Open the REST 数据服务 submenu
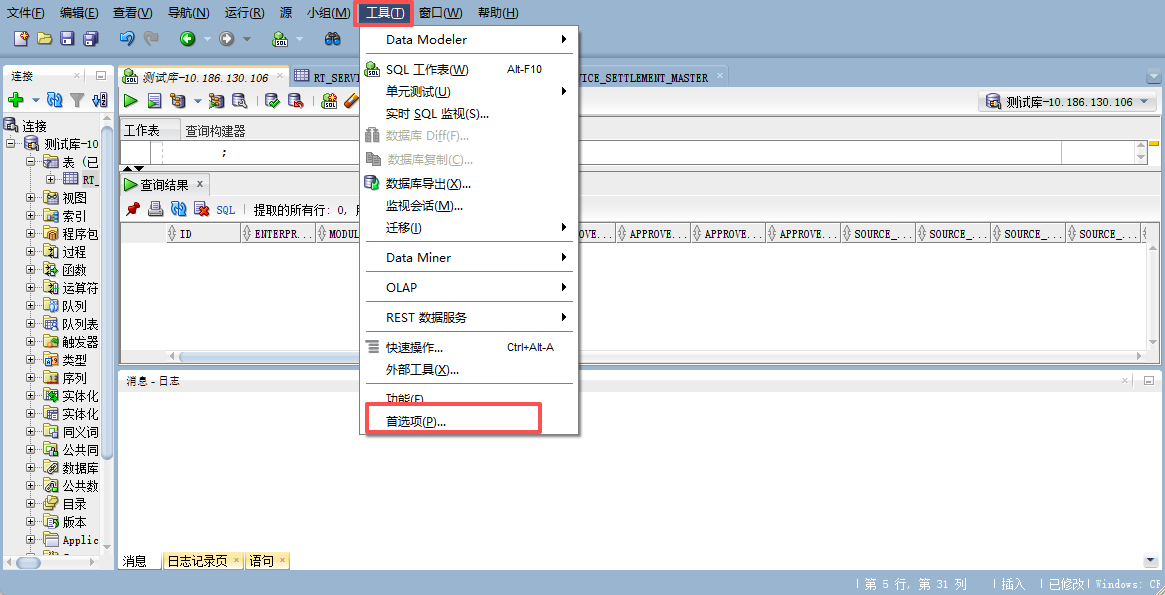Viewport: 1165px width, 595px height. (469, 317)
